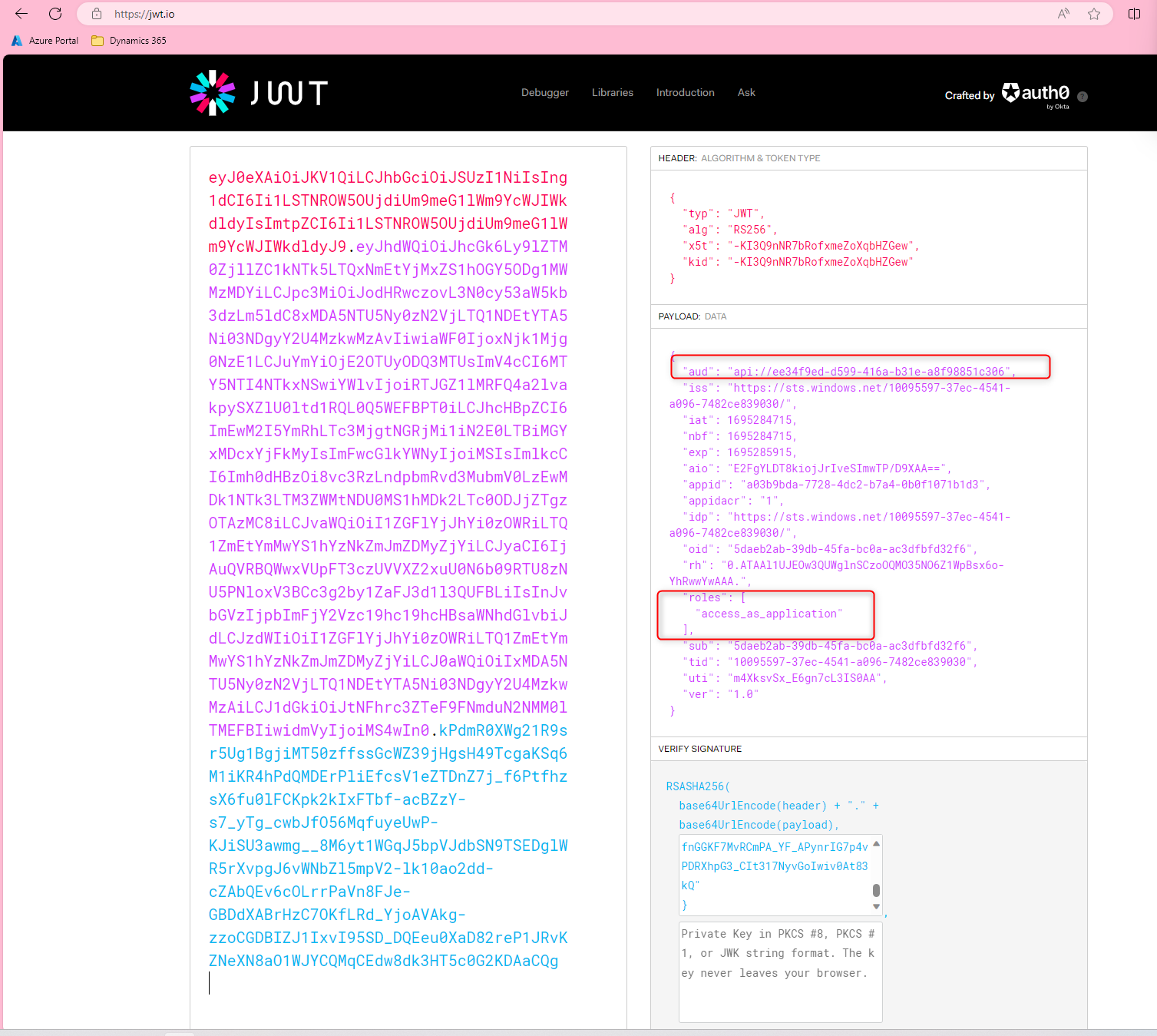Image resolution: width=1157 pixels, height=1036 pixels.
Task: Open the split screen icon
Action: click(1134, 14)
